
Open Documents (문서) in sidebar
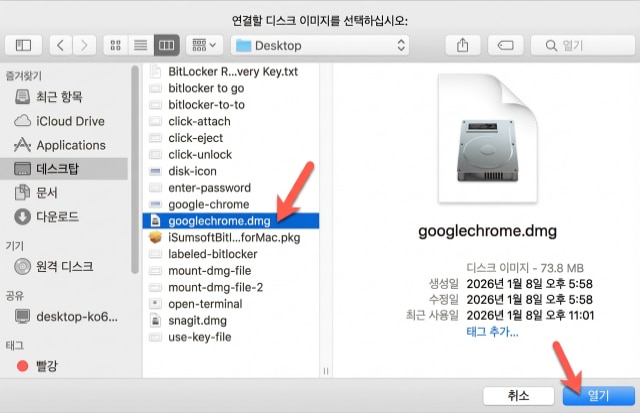[64, 193]
